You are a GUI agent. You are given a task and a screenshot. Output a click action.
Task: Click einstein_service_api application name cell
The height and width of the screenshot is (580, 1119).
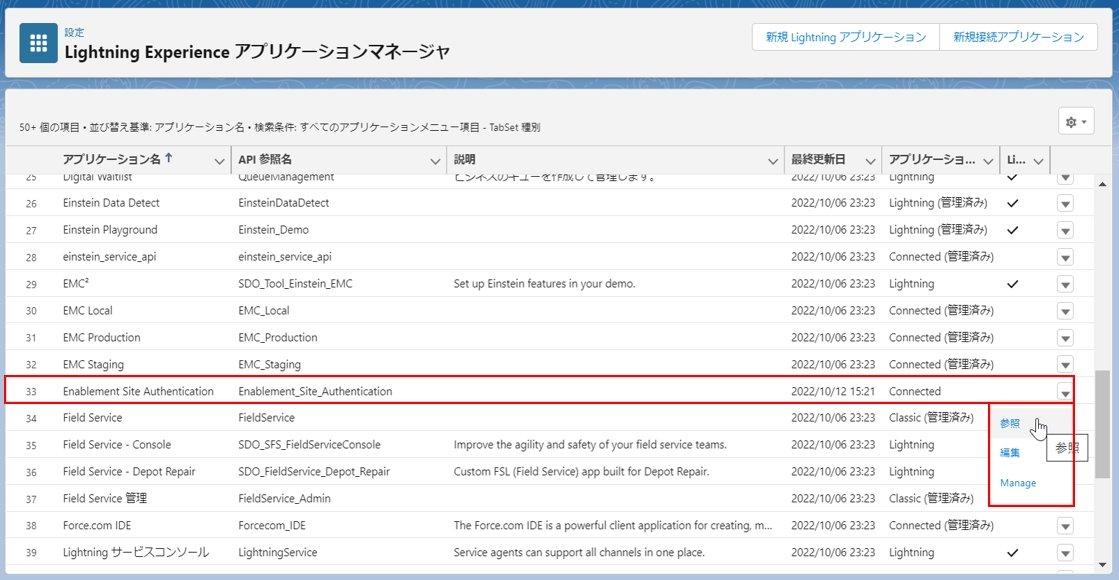coord(109,257)
